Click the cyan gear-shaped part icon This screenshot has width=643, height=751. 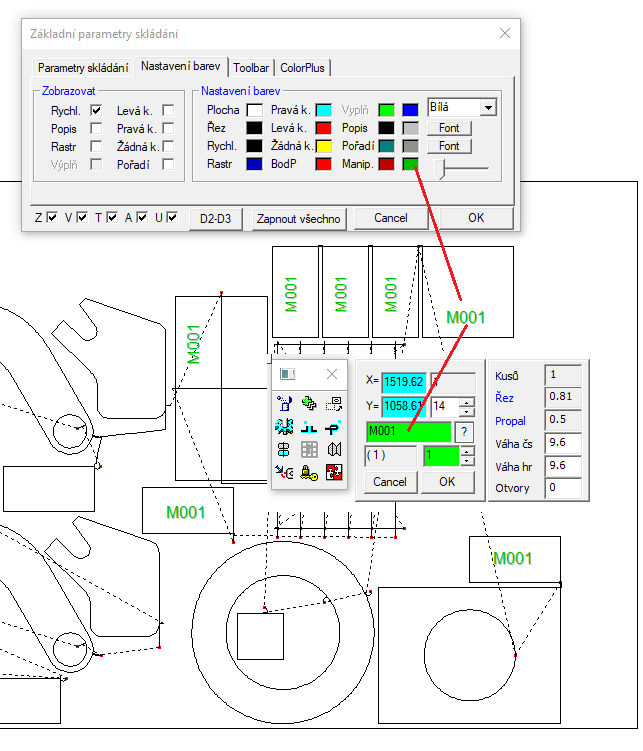(x=285, y=426)
